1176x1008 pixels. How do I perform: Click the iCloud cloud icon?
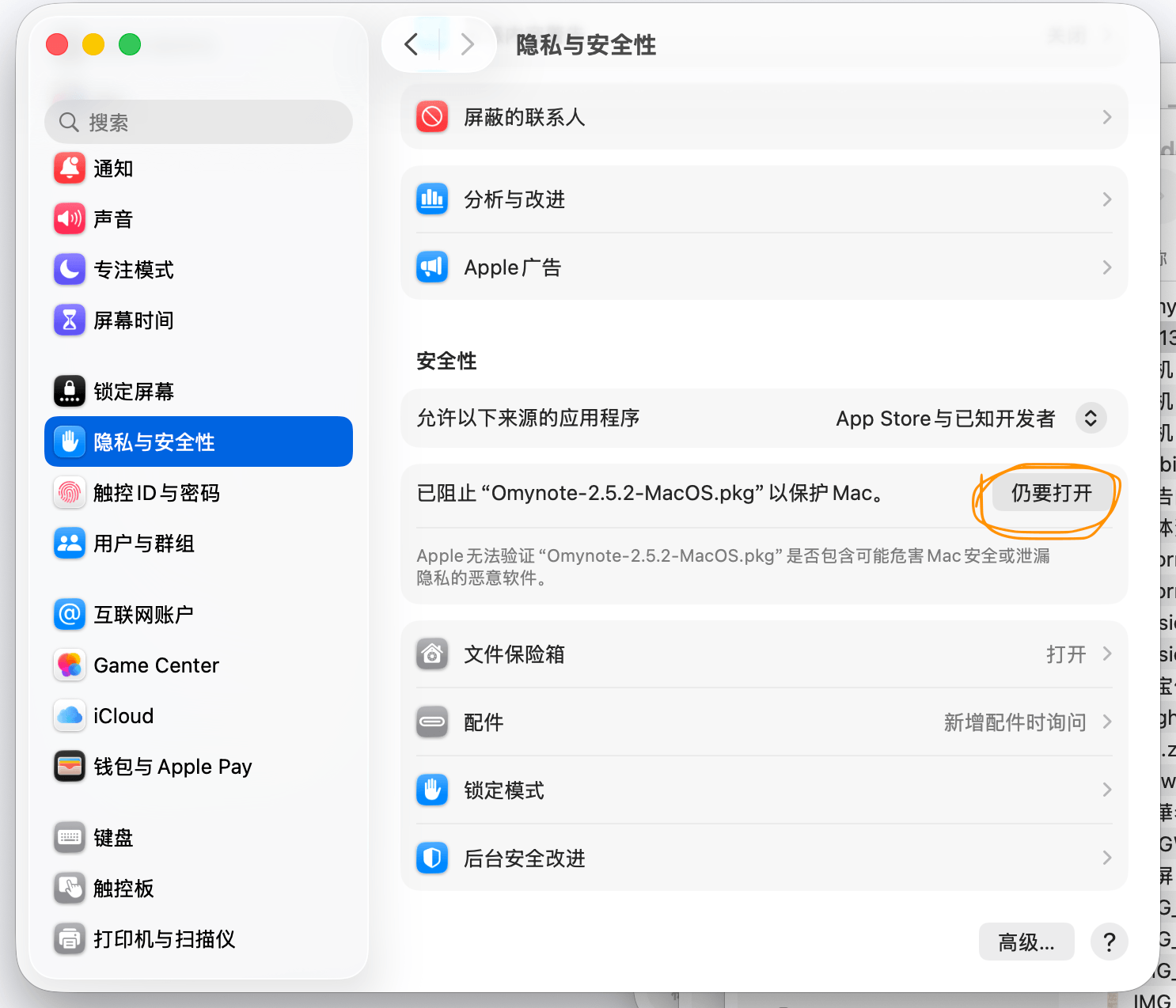coord(70,716)
